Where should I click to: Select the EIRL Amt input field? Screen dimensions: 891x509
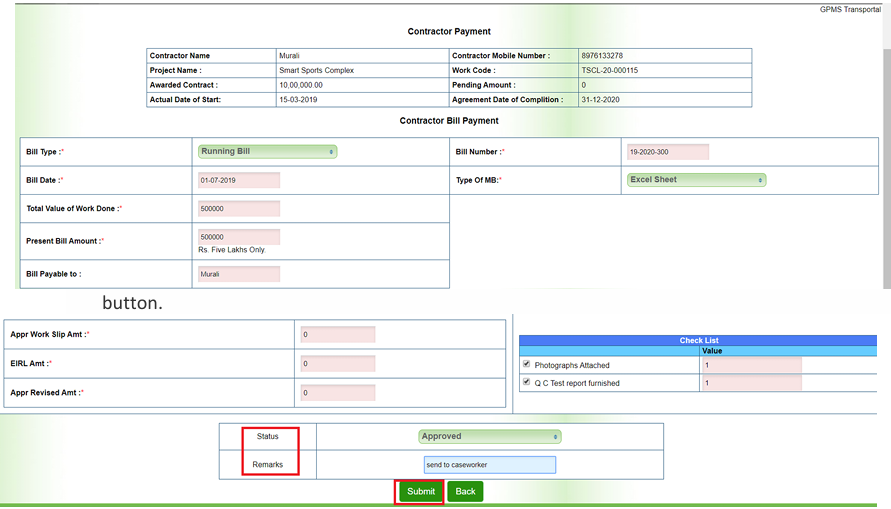[337, 364]
